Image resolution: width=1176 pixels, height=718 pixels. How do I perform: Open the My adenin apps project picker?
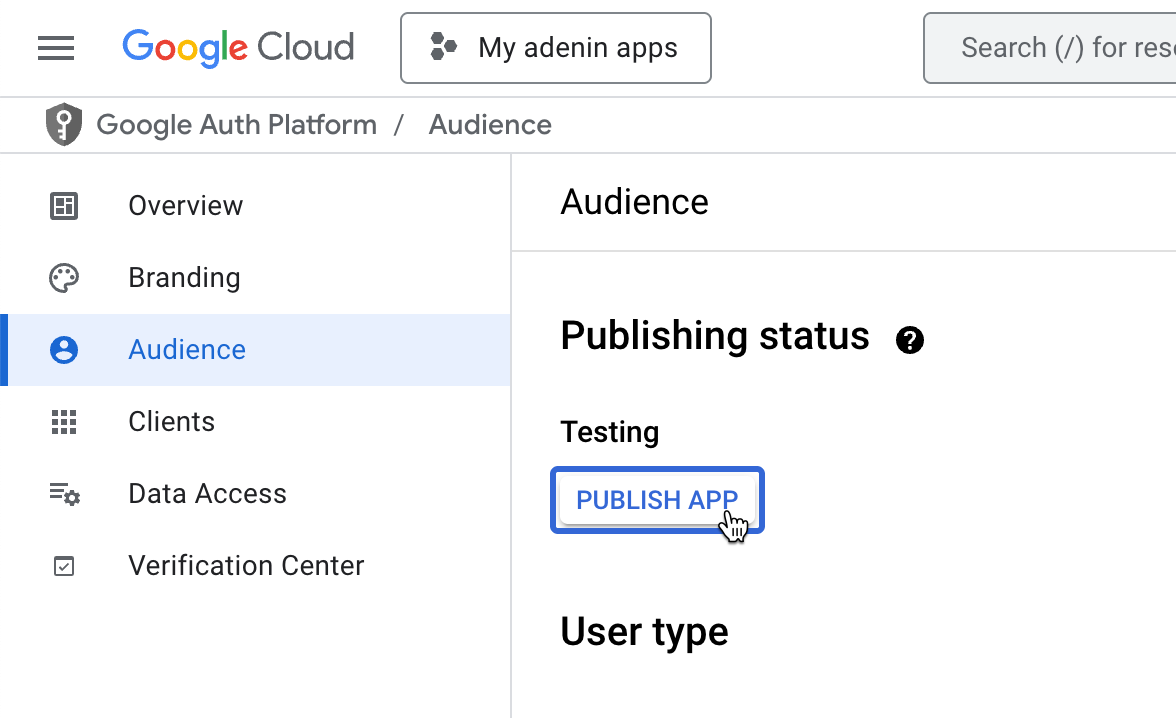[556, 48]
